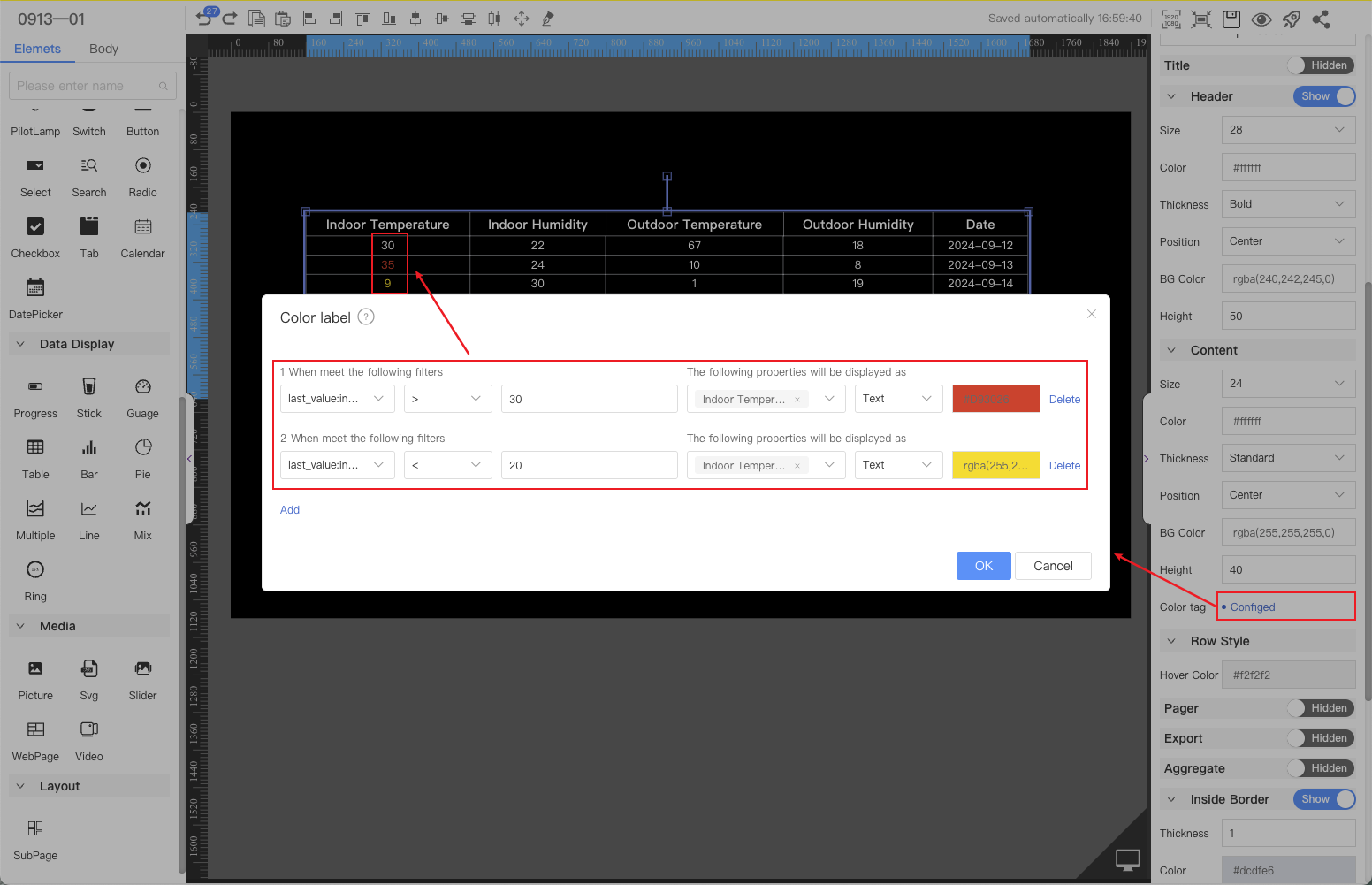Click the save disk icon

tap(1231, 19)
